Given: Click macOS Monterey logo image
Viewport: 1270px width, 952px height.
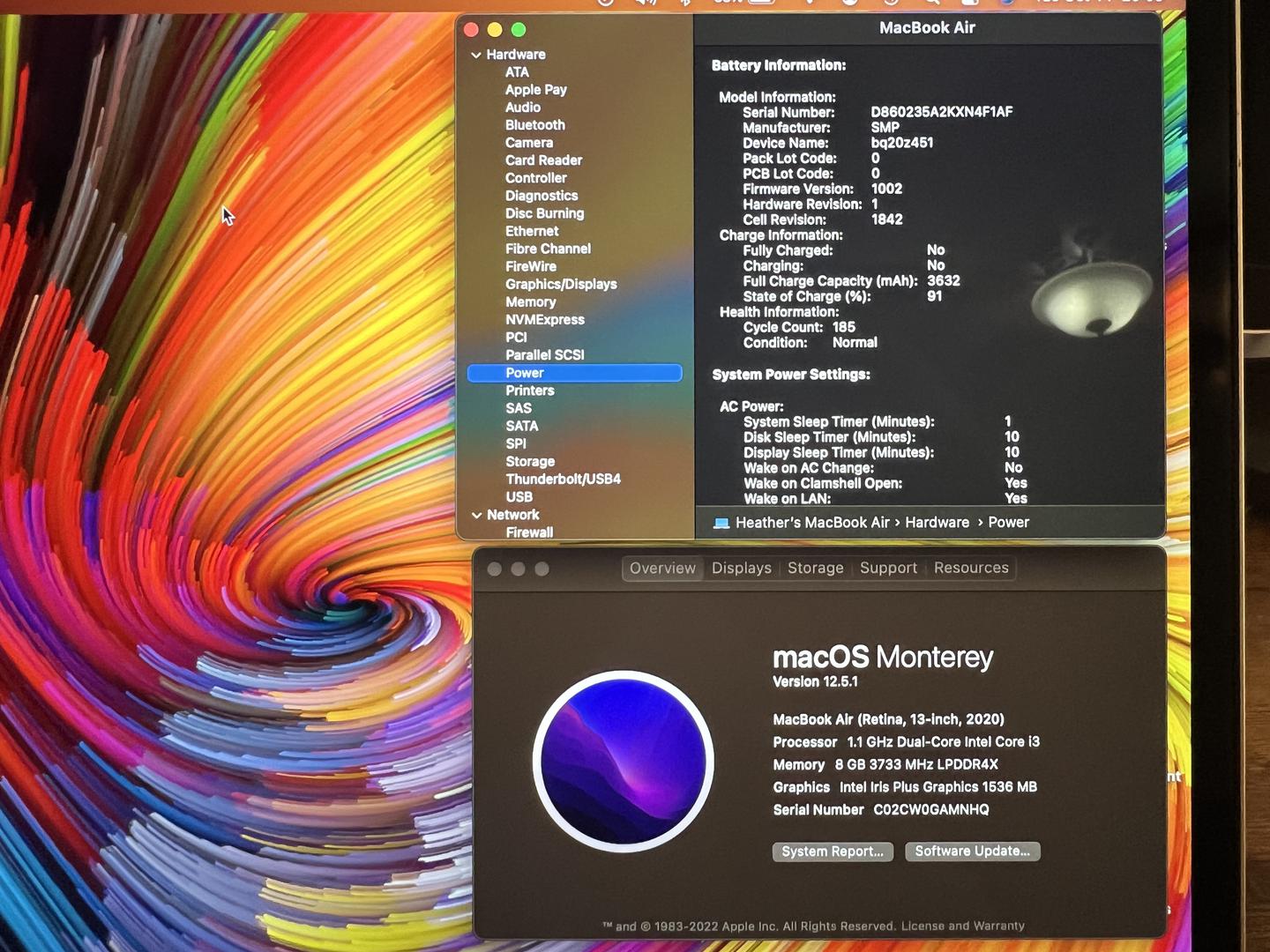Looking at the screenshot, I should [624, 762].
